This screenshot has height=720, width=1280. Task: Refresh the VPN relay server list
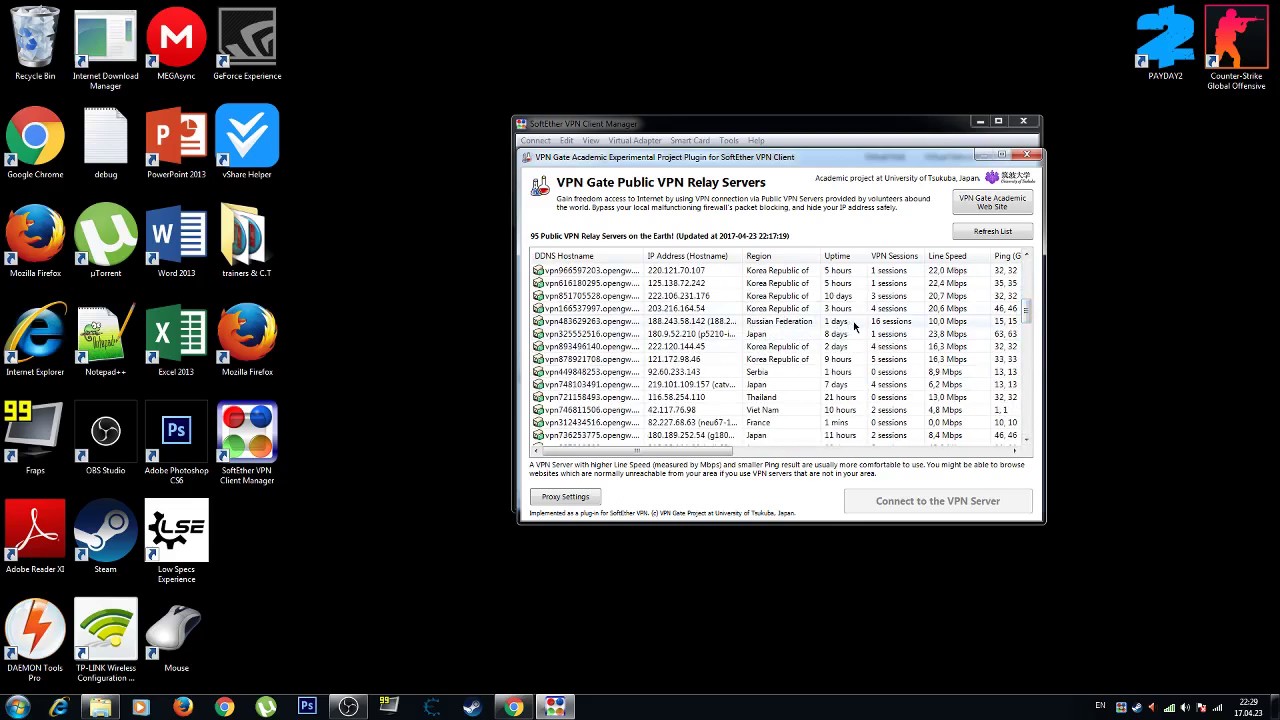coord(992,231)
